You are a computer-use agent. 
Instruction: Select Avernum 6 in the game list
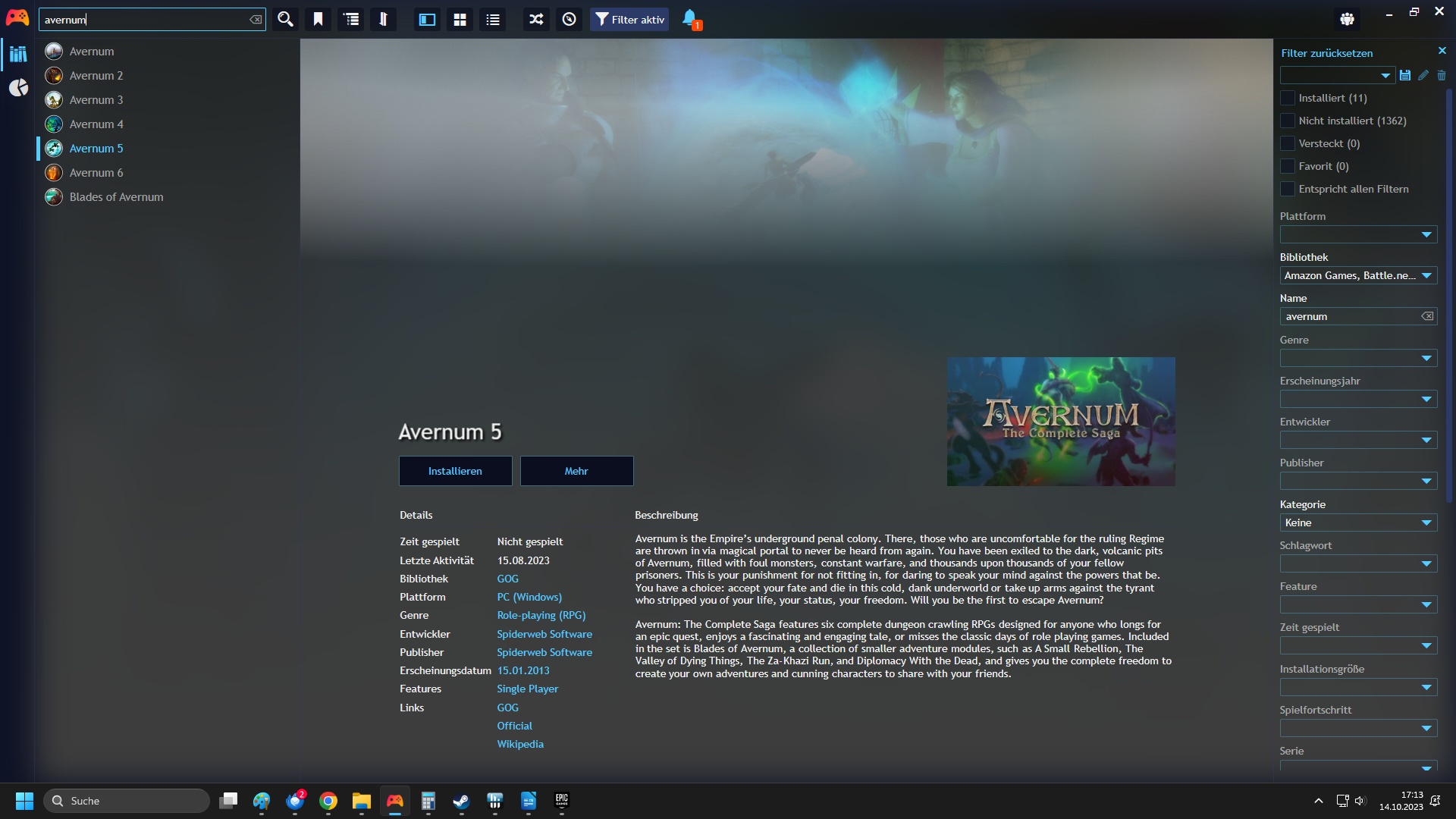coord(168,173)
